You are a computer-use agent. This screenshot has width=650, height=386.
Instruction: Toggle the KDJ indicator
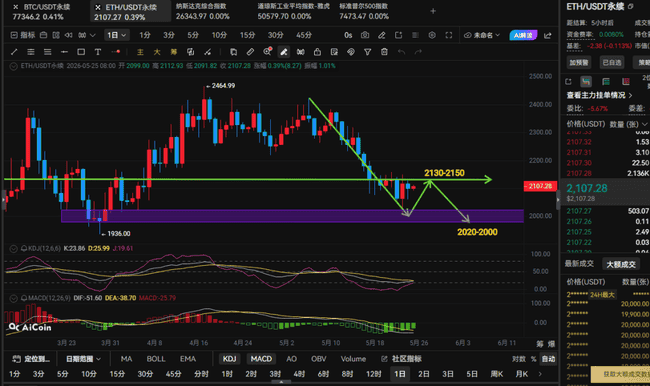[229, 359]
